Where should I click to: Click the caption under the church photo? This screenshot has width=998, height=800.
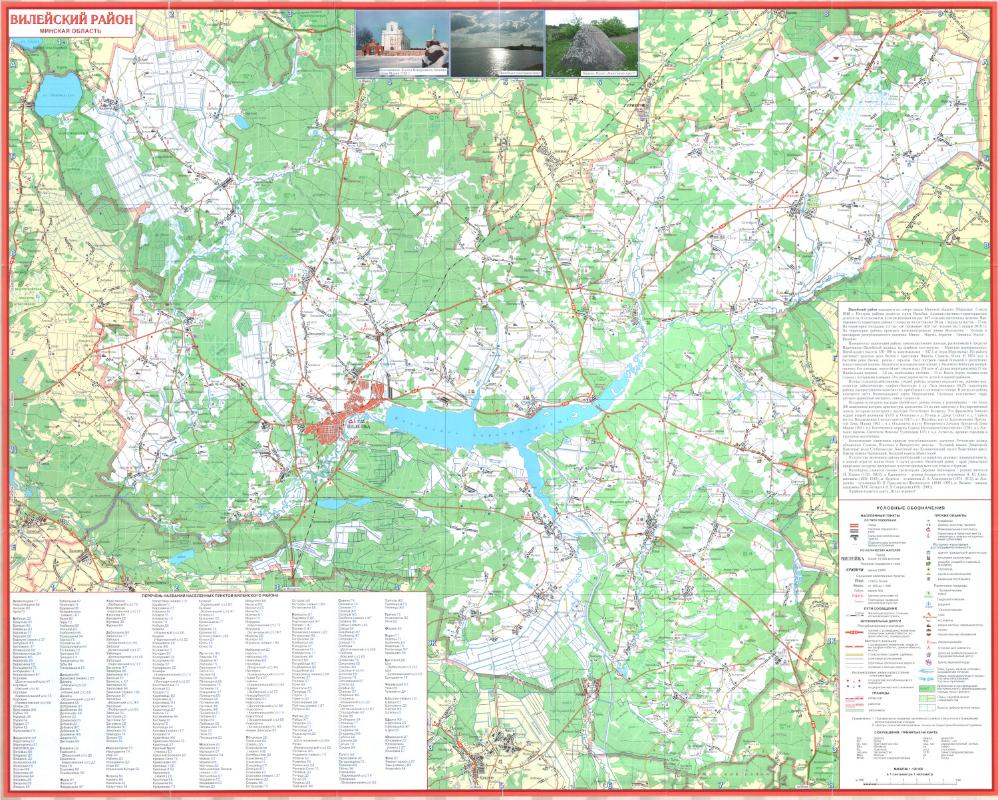[402, 71]
